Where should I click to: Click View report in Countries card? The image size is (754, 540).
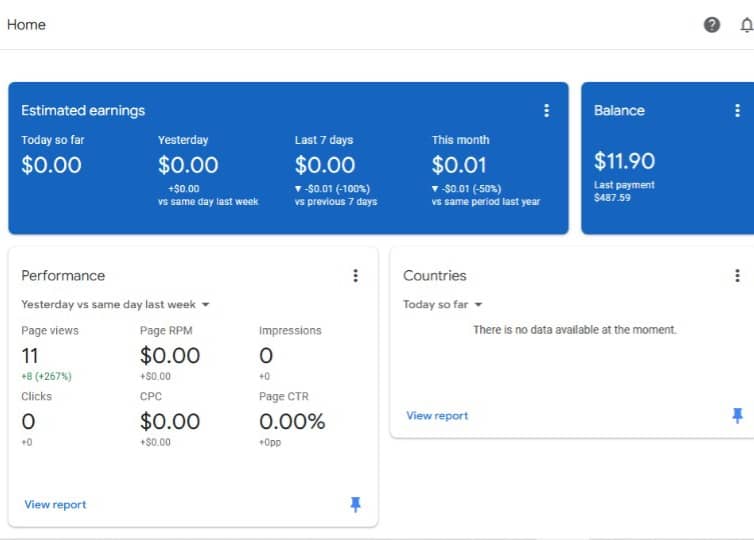tap(437, 416)
